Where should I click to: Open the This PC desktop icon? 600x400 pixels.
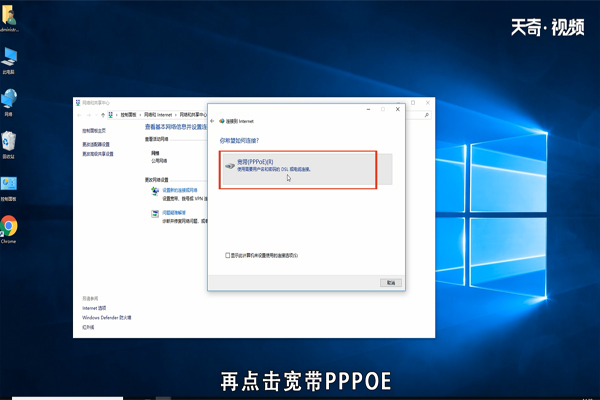click(x=8, y=60)
